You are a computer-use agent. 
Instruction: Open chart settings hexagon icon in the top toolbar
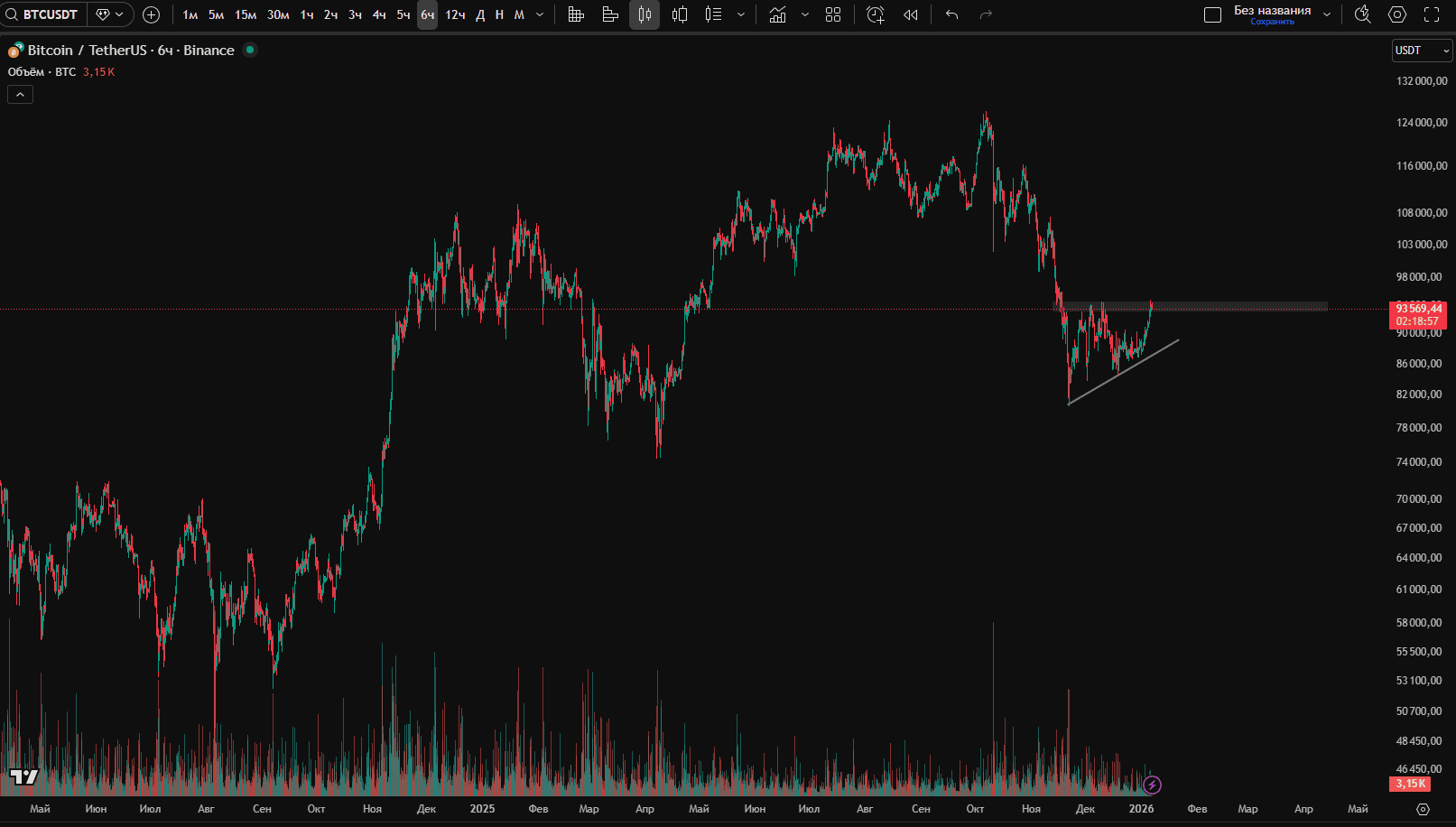[1397, 14]
